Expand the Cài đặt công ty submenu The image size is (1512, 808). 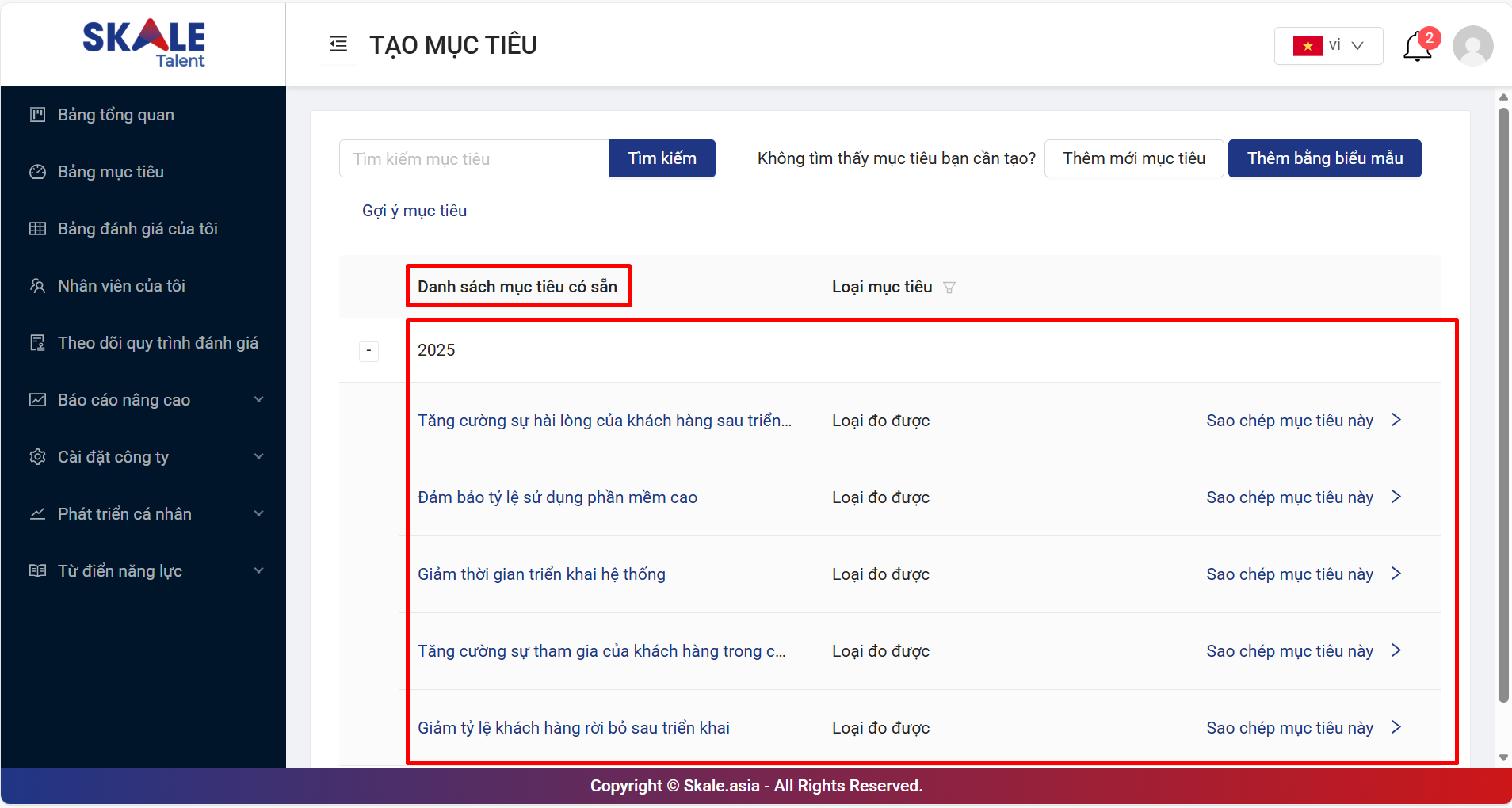coord(258,457)
